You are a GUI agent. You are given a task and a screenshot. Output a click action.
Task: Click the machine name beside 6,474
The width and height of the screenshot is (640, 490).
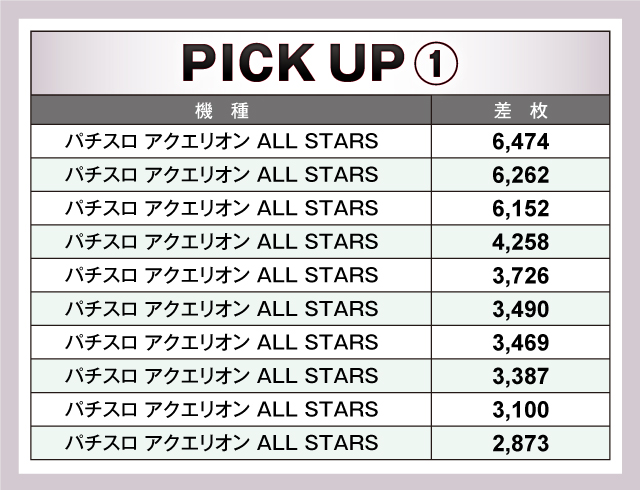[221, 141]
